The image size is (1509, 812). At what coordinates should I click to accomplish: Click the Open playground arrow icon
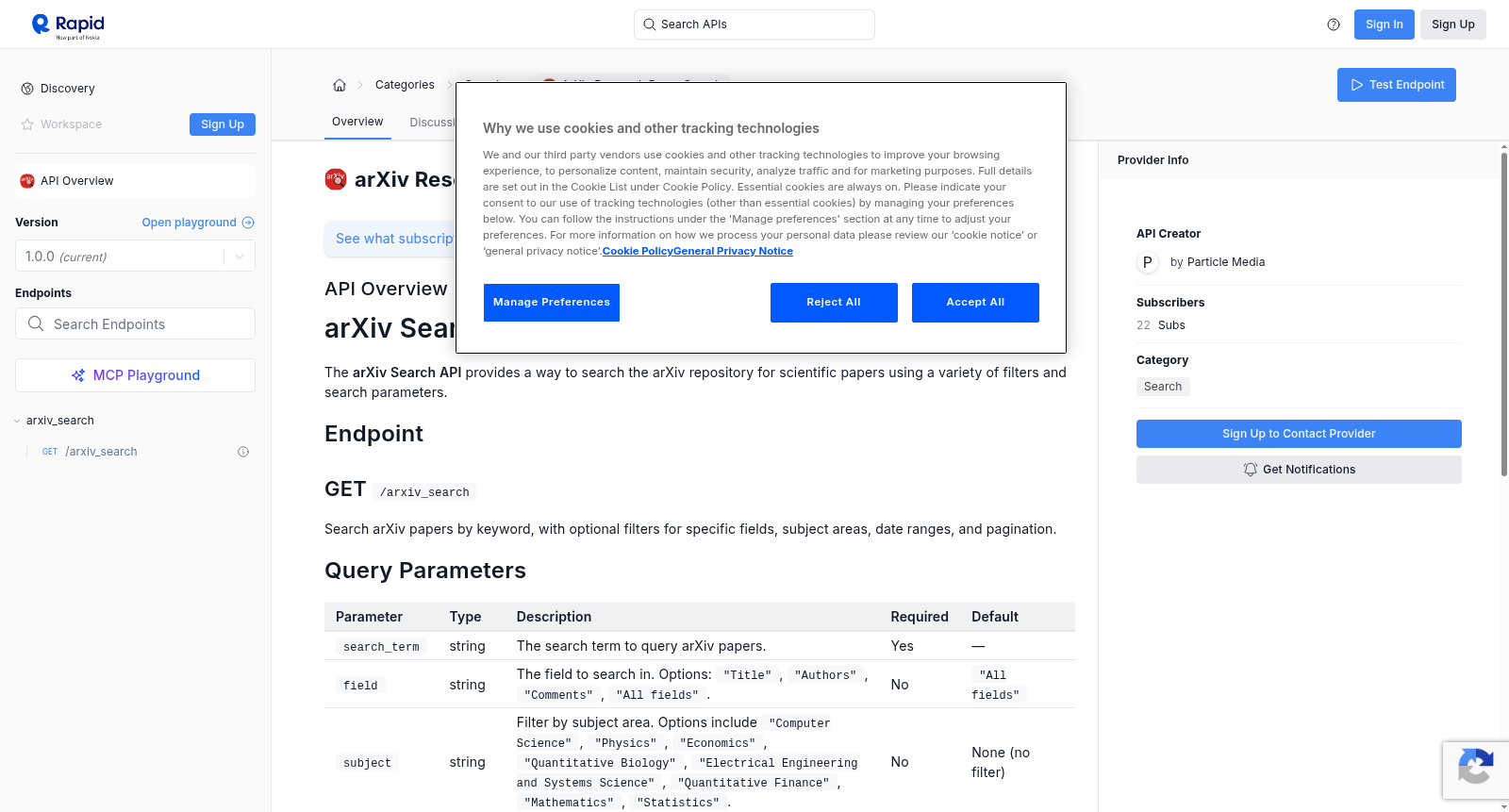248,223
